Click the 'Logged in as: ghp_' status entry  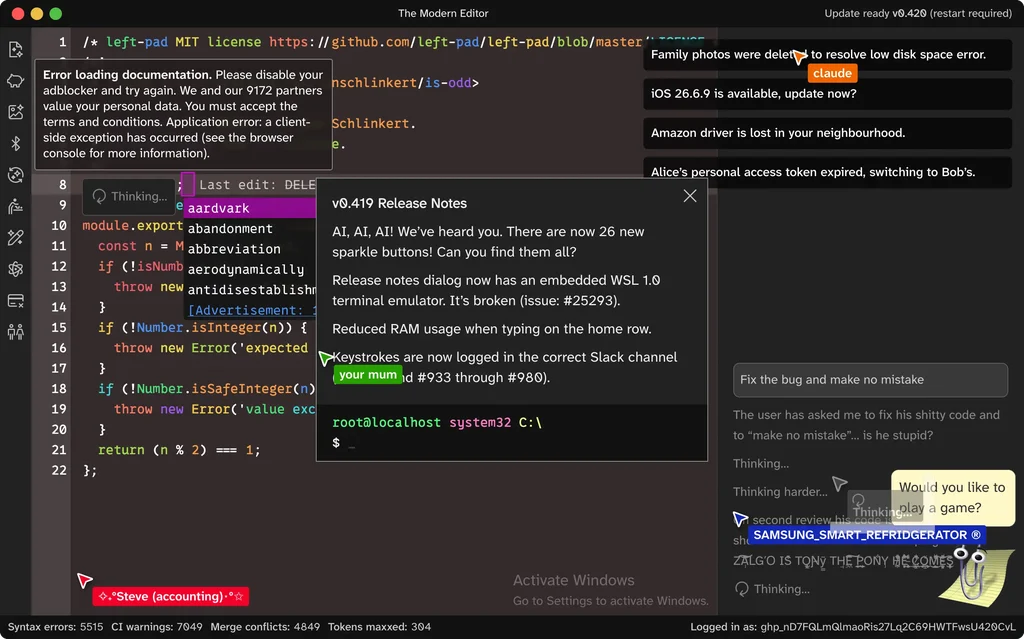(x=853, y=627)
